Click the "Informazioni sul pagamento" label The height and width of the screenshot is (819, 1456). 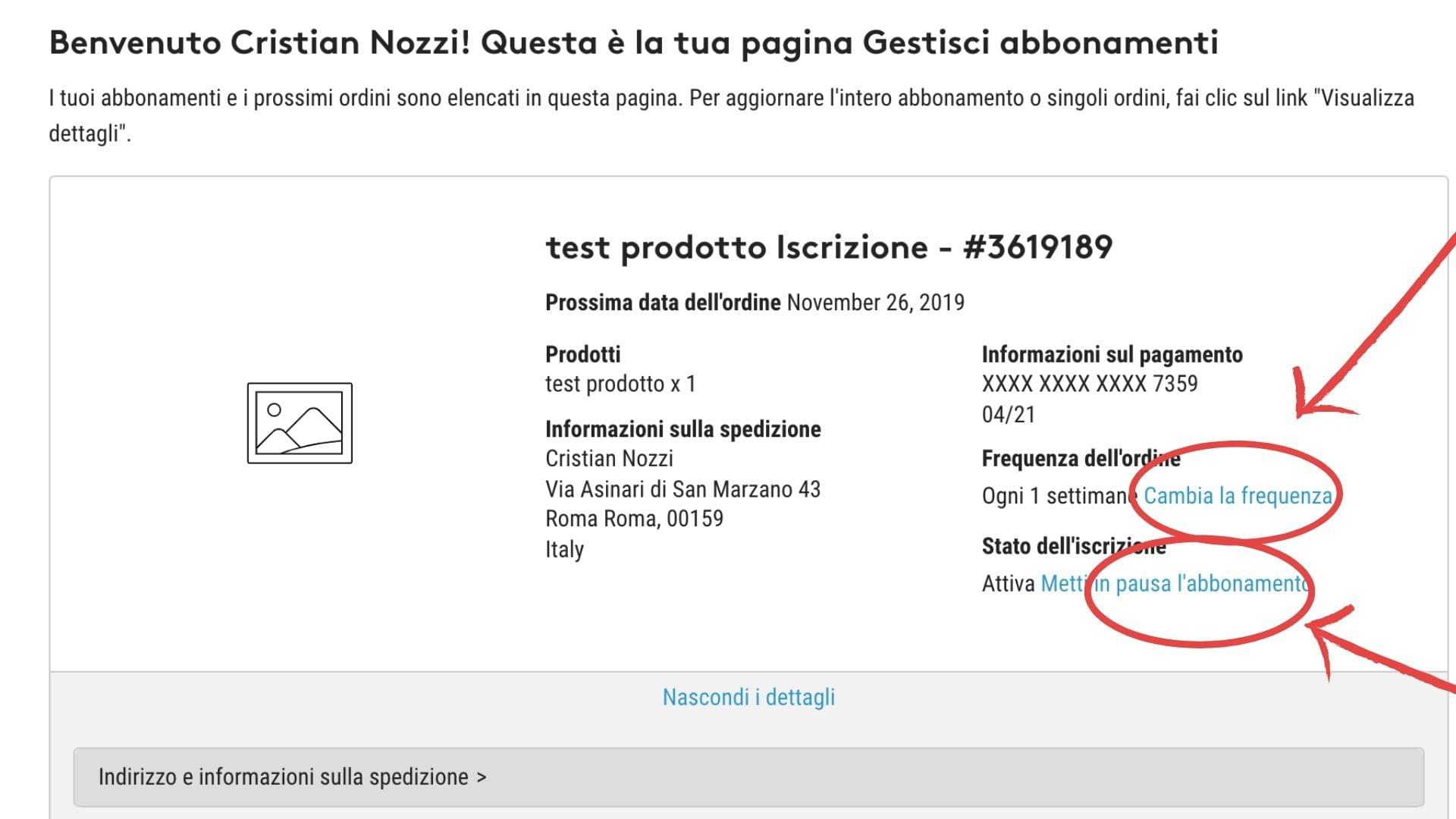click(x=1112, y=354)
